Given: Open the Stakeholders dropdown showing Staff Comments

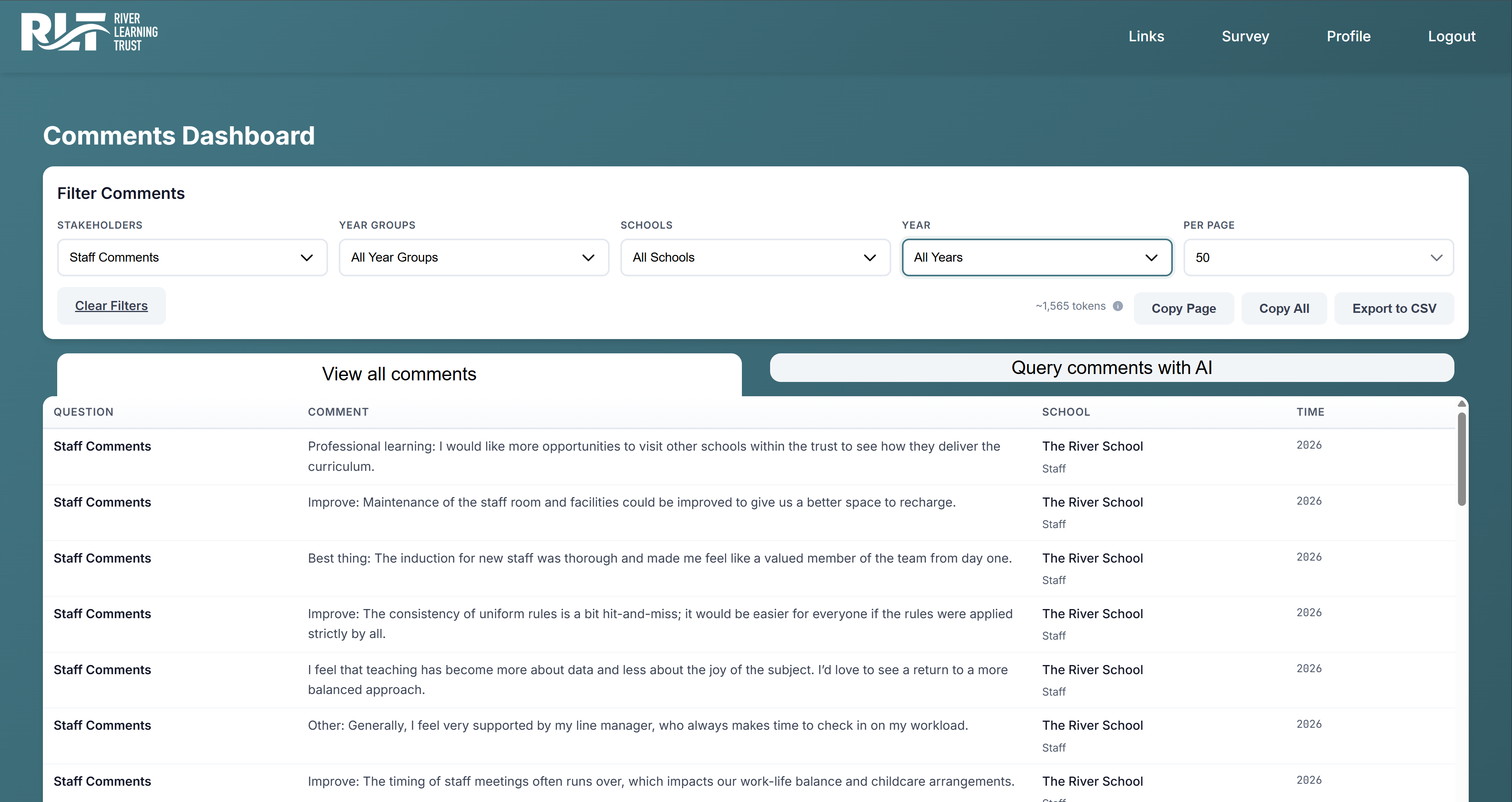Looking at the screenshot, I should click(192, 258).
